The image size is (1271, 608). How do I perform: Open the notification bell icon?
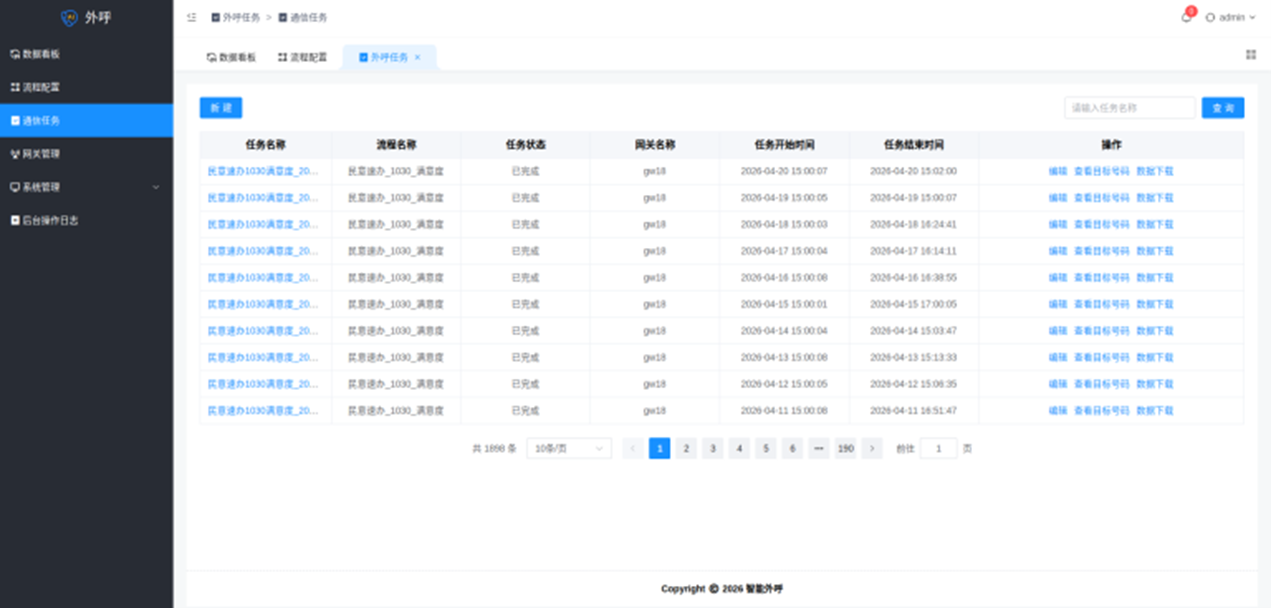click(x=1186, y=17)
